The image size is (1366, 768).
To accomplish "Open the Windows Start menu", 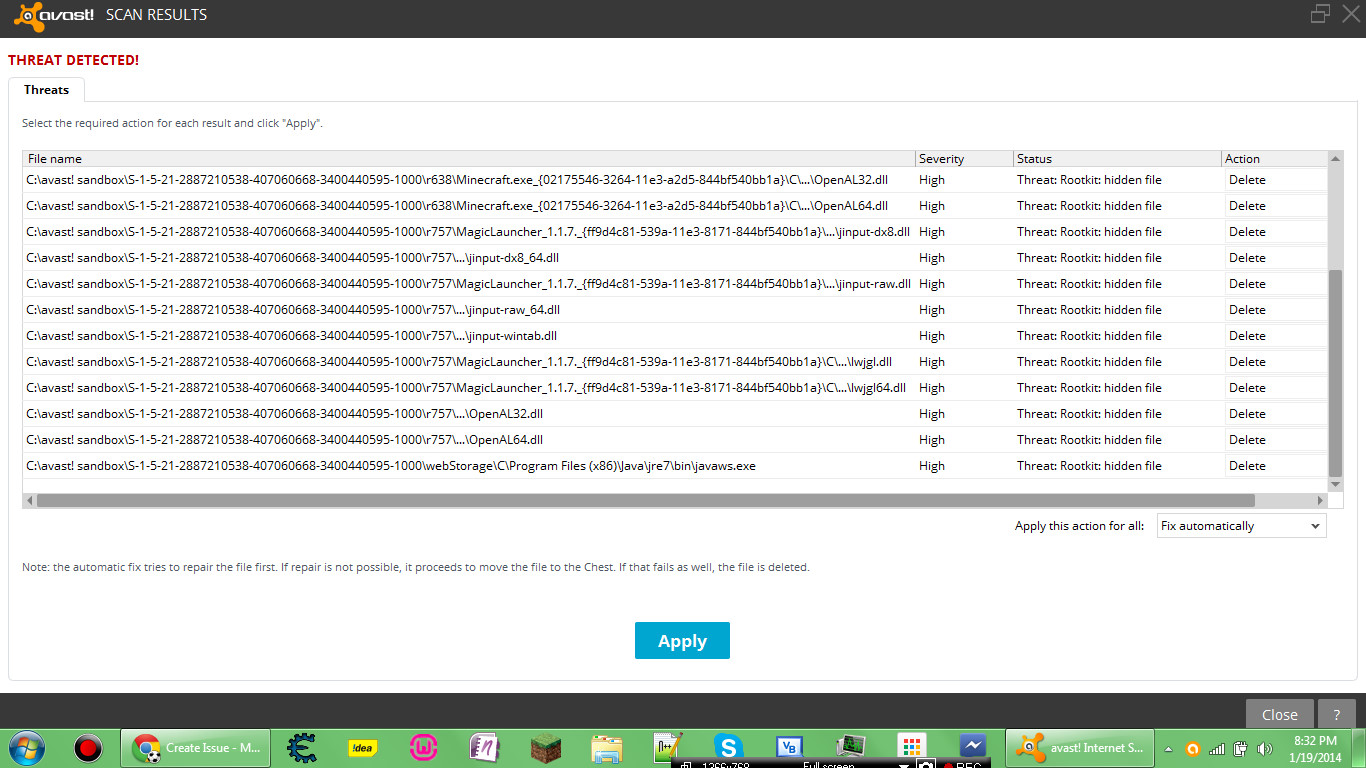I will (26, 747).
